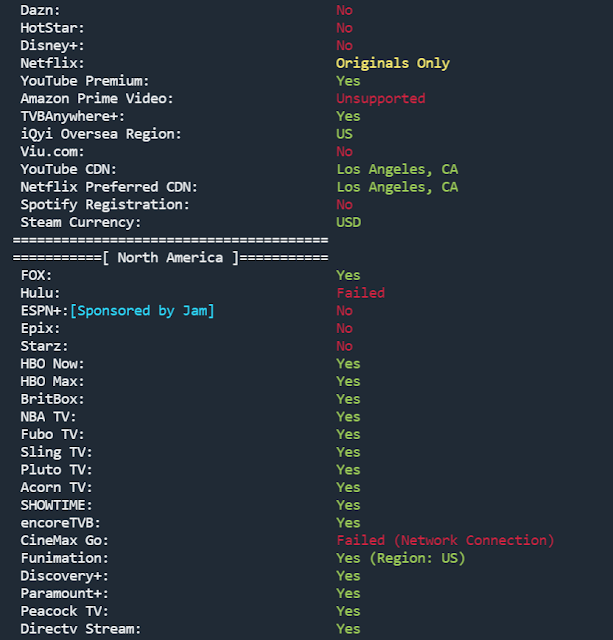
Task: Click the YouTube CDN "Los Angeles, CA" value
Action: point(396,169)
